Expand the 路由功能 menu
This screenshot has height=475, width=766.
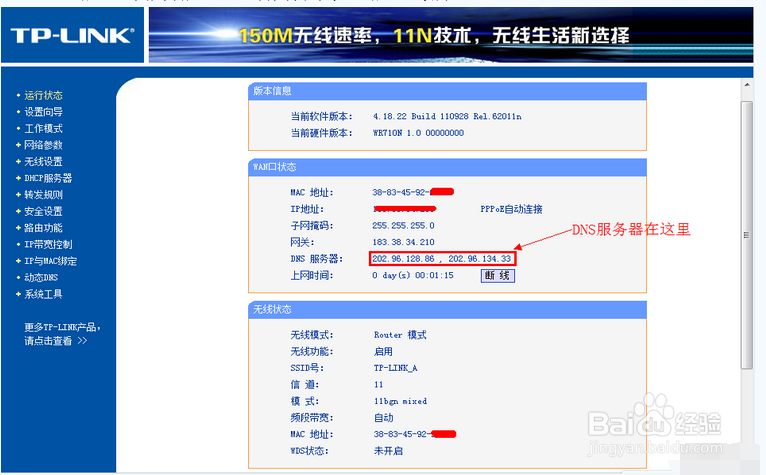[43, 228]
